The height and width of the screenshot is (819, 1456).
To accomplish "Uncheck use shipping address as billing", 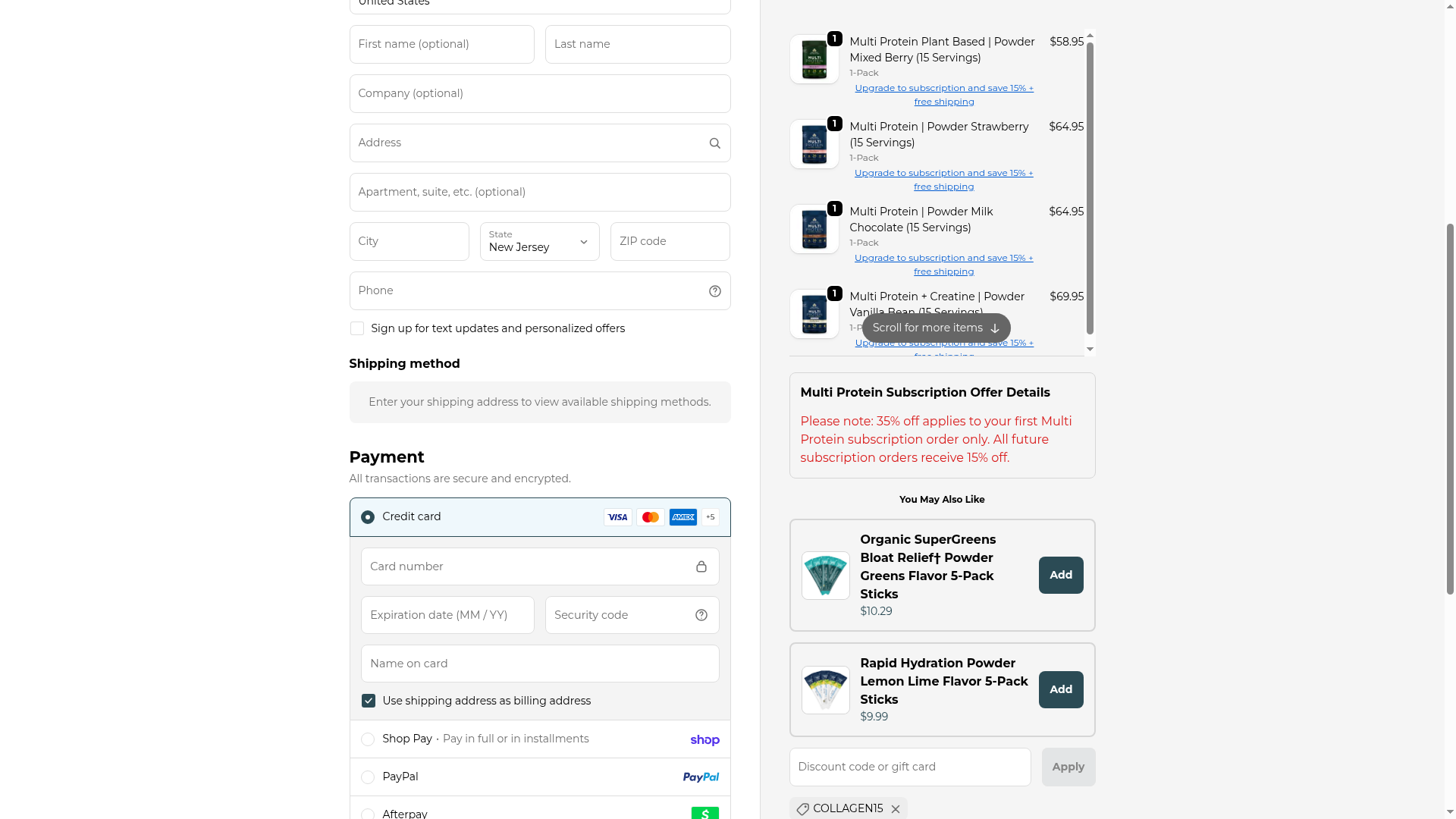I will (x=369, y=701).
